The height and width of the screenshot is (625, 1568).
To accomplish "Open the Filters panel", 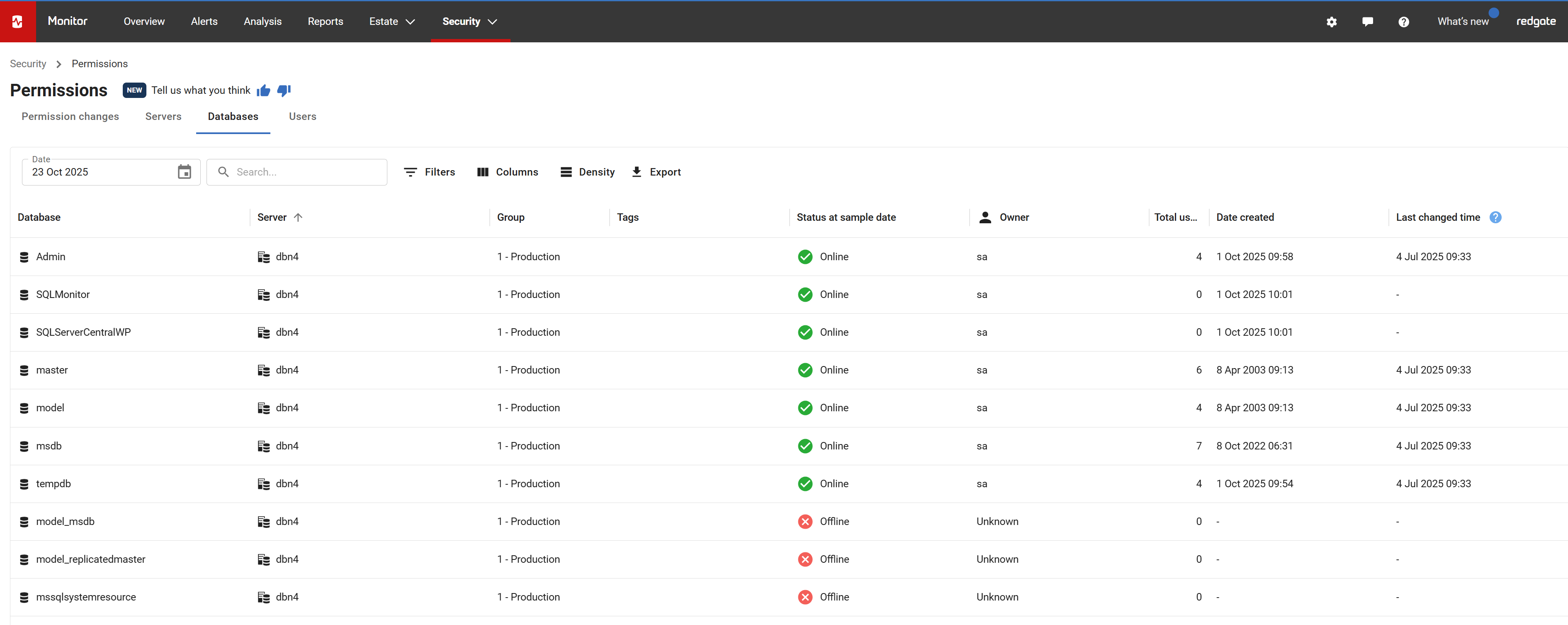I will coord(429,172).
